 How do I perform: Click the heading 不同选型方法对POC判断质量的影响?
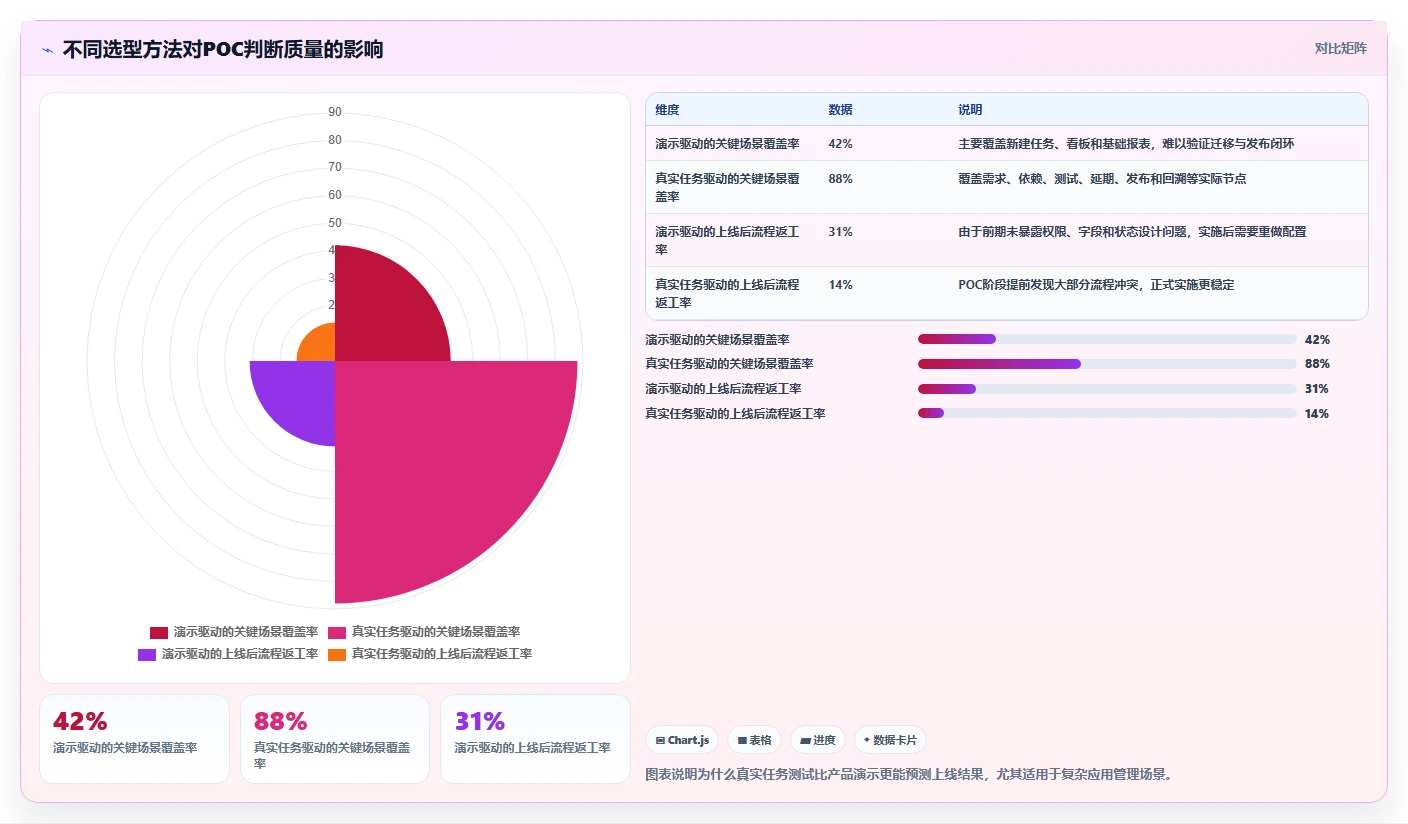click(x=223, y=50)
